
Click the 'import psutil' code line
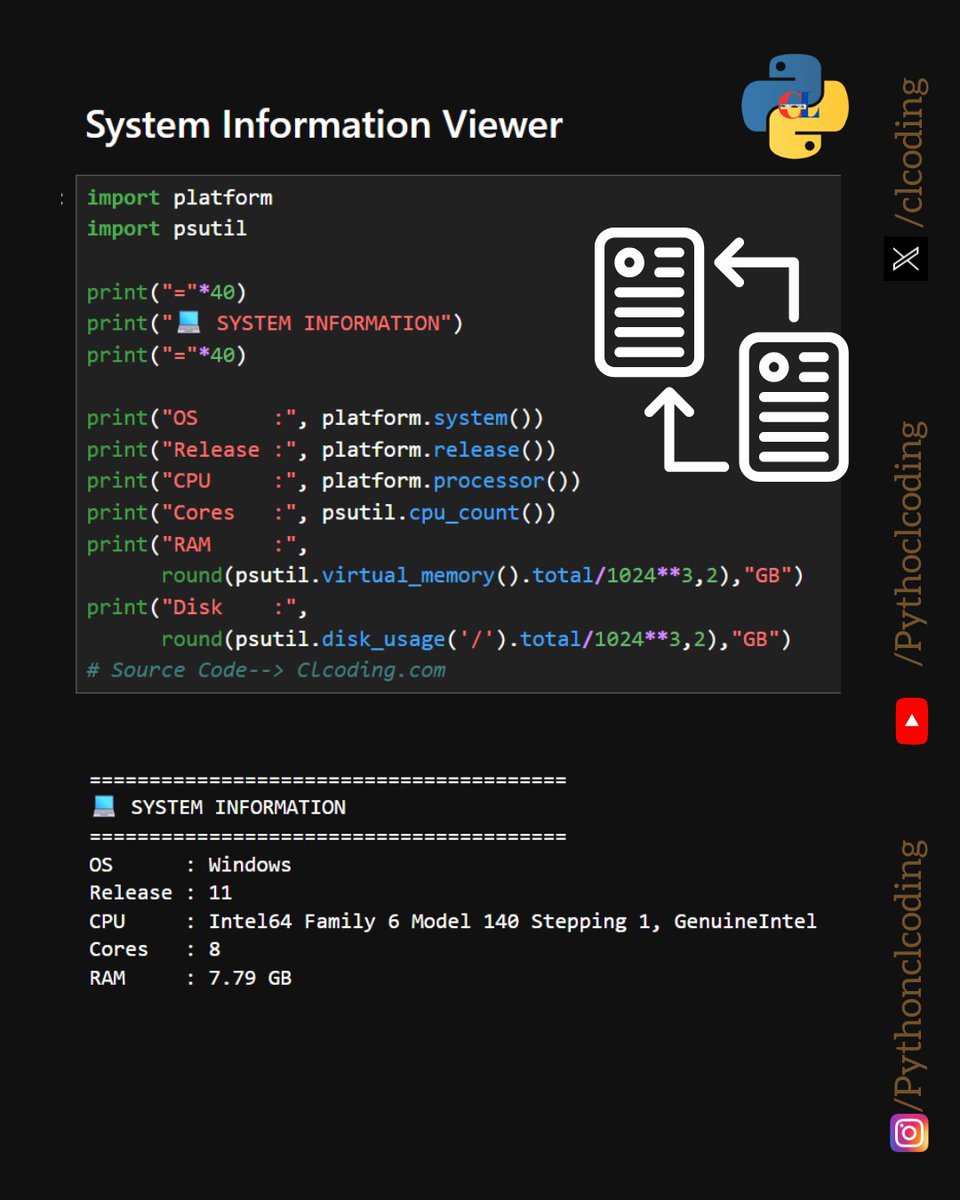coord(167,228)
